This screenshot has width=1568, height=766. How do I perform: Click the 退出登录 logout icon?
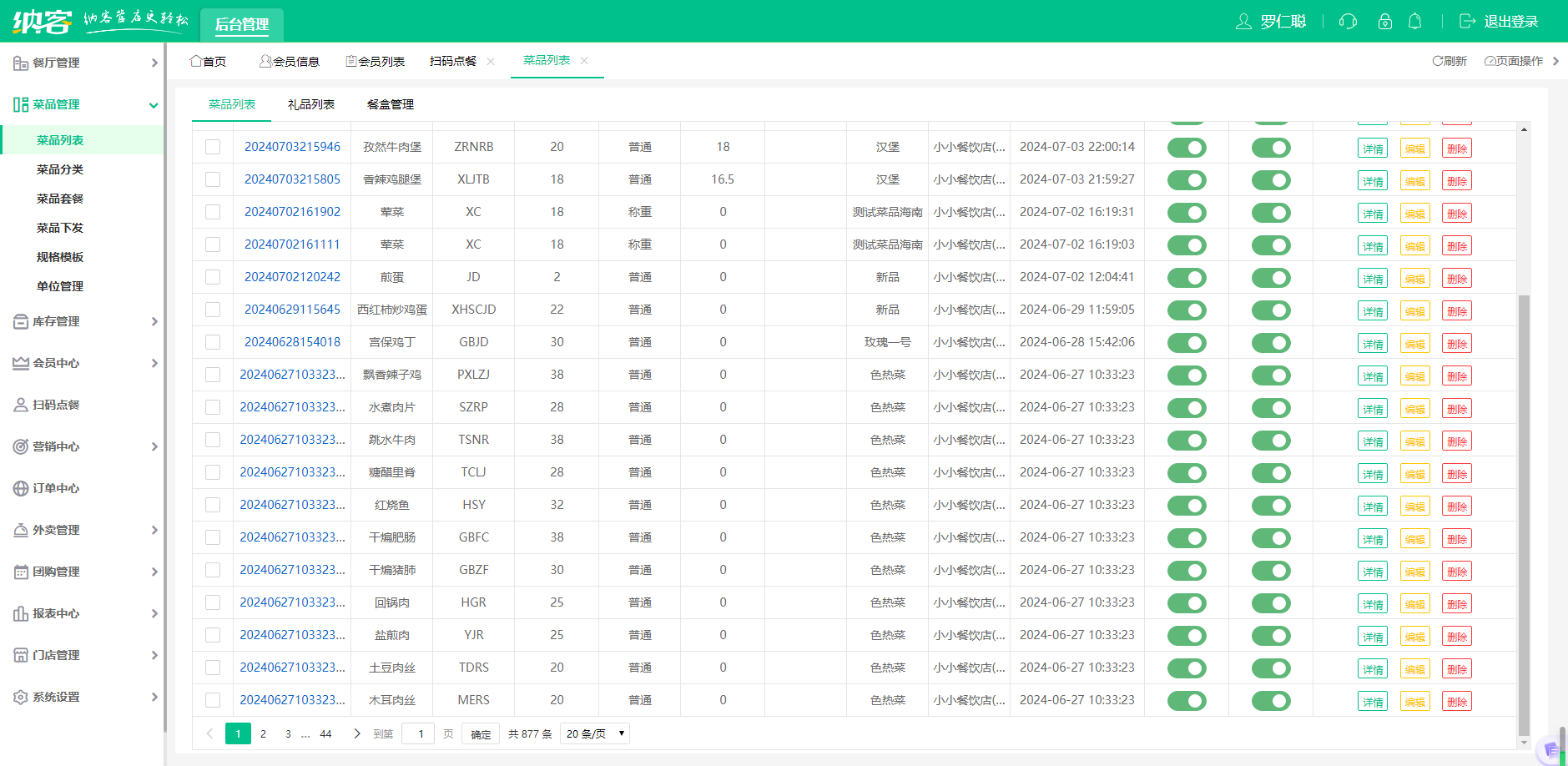1467,22
